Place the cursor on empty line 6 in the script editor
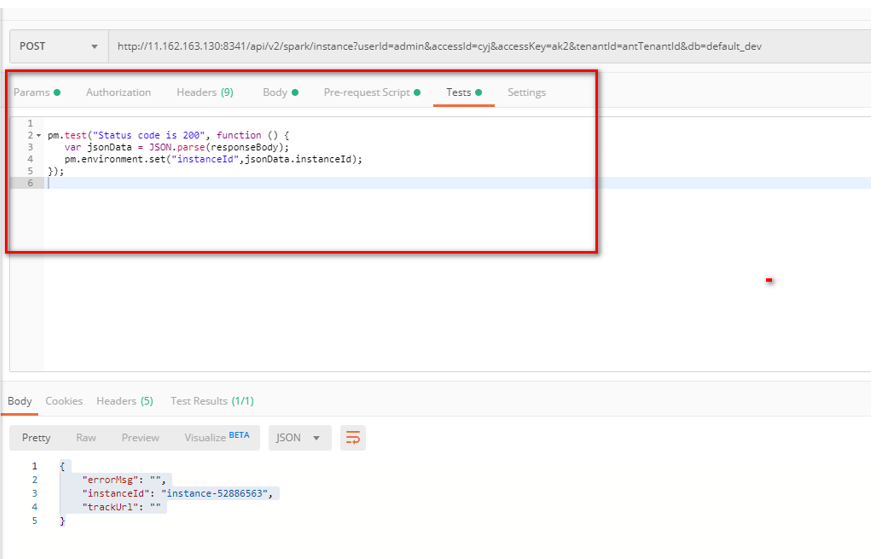The width and height of the screenshot is (887, 559). [x=457, y=183]
